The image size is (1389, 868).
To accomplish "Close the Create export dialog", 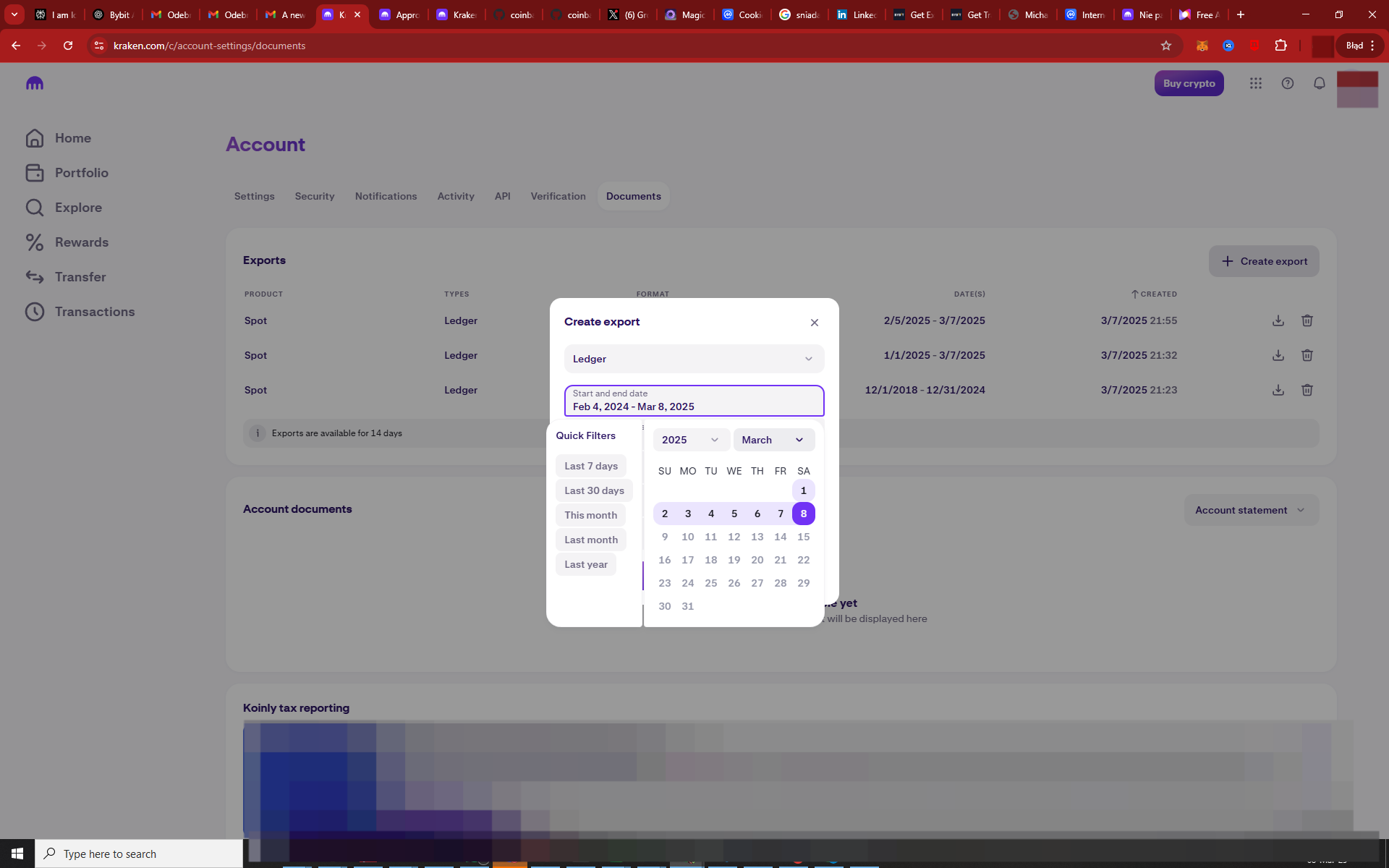I will 815,323.
